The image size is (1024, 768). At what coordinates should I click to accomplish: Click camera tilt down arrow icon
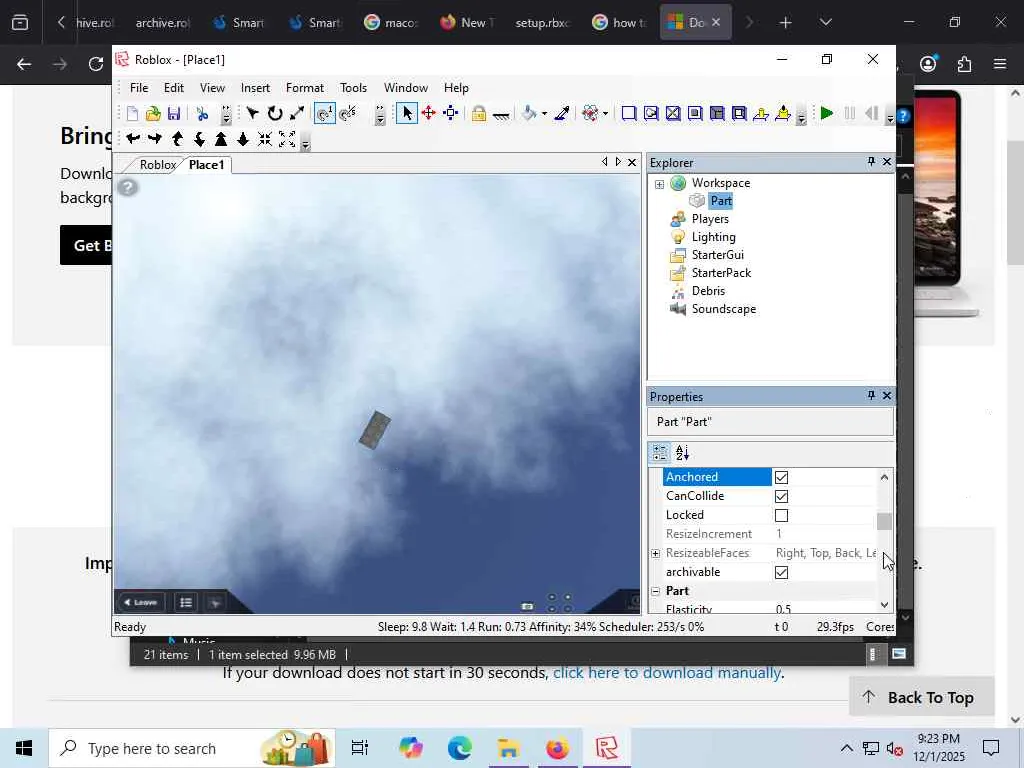(x=199, y=138)
